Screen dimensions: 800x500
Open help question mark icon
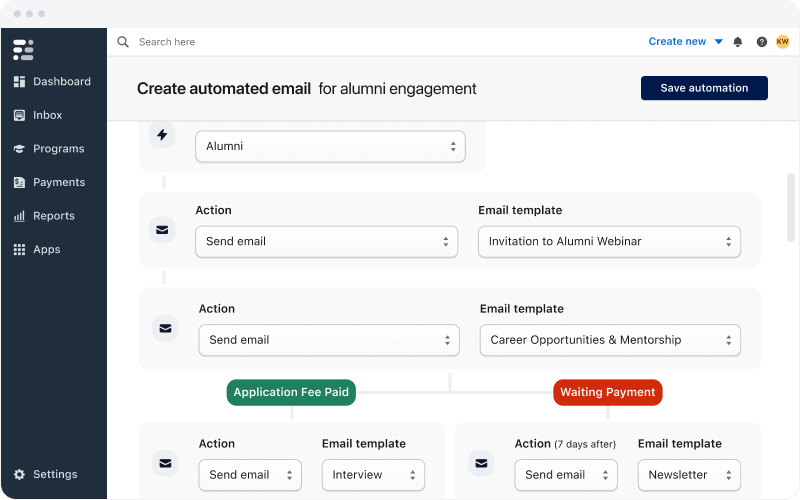[x=762, y=42]
